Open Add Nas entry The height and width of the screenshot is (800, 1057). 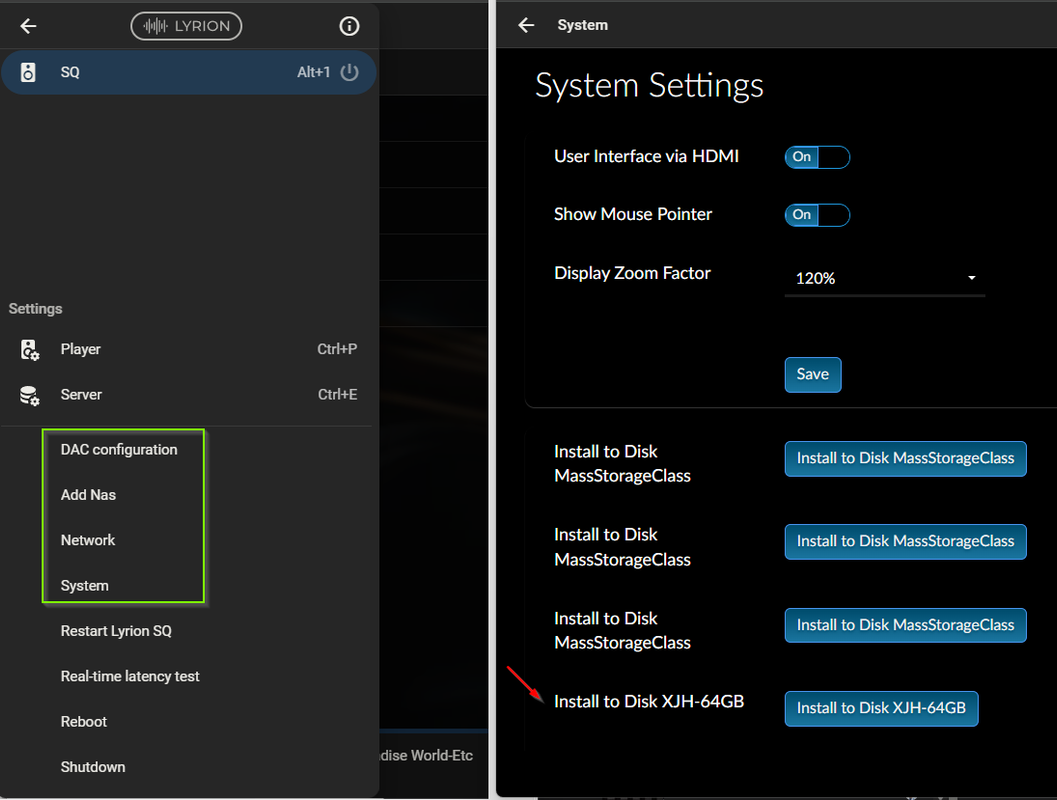pos(88,495)
